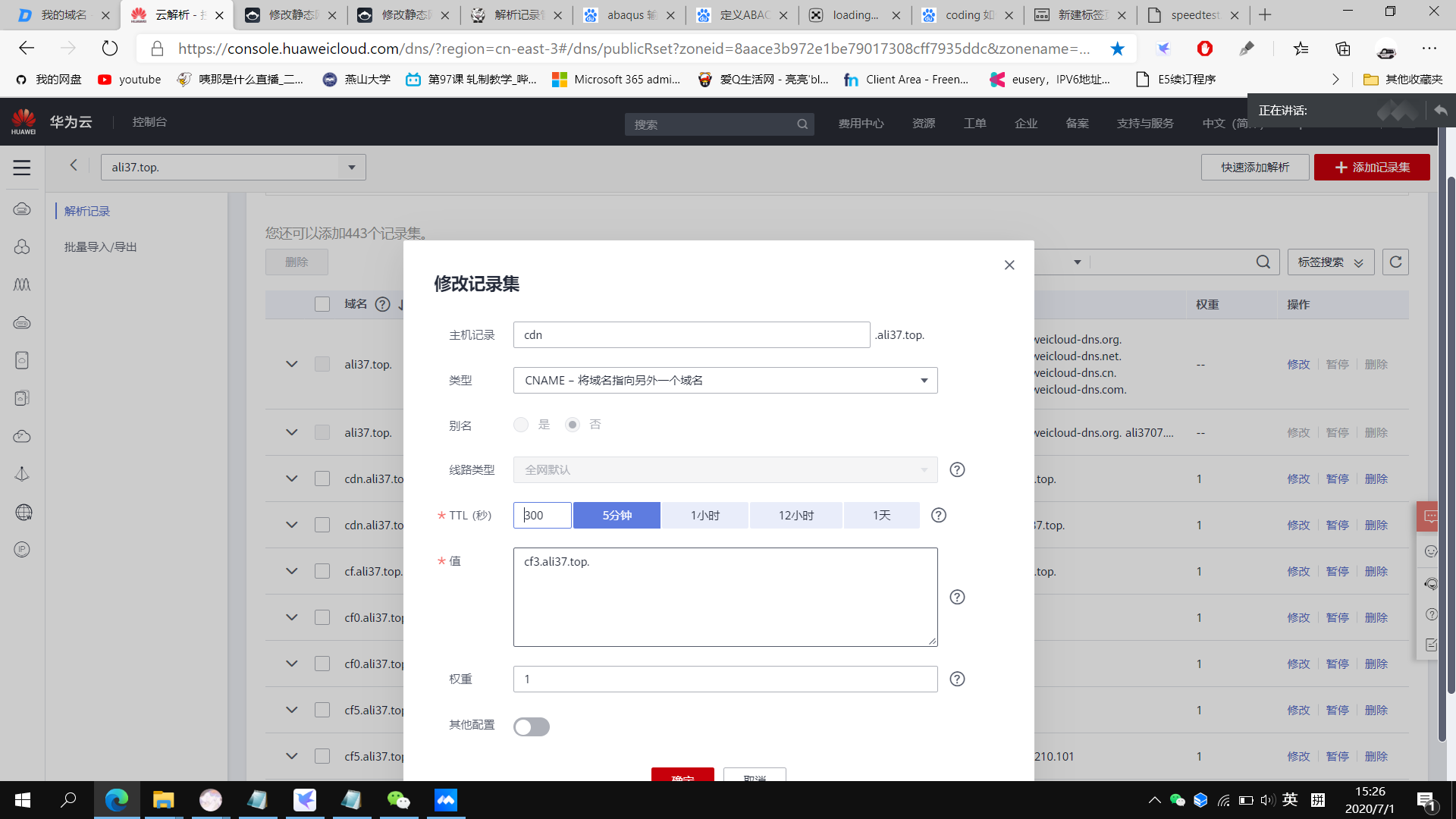Click the help icon beside line type
The width and height of the screenshot is (1456, 819).
[x=957, y=470]
